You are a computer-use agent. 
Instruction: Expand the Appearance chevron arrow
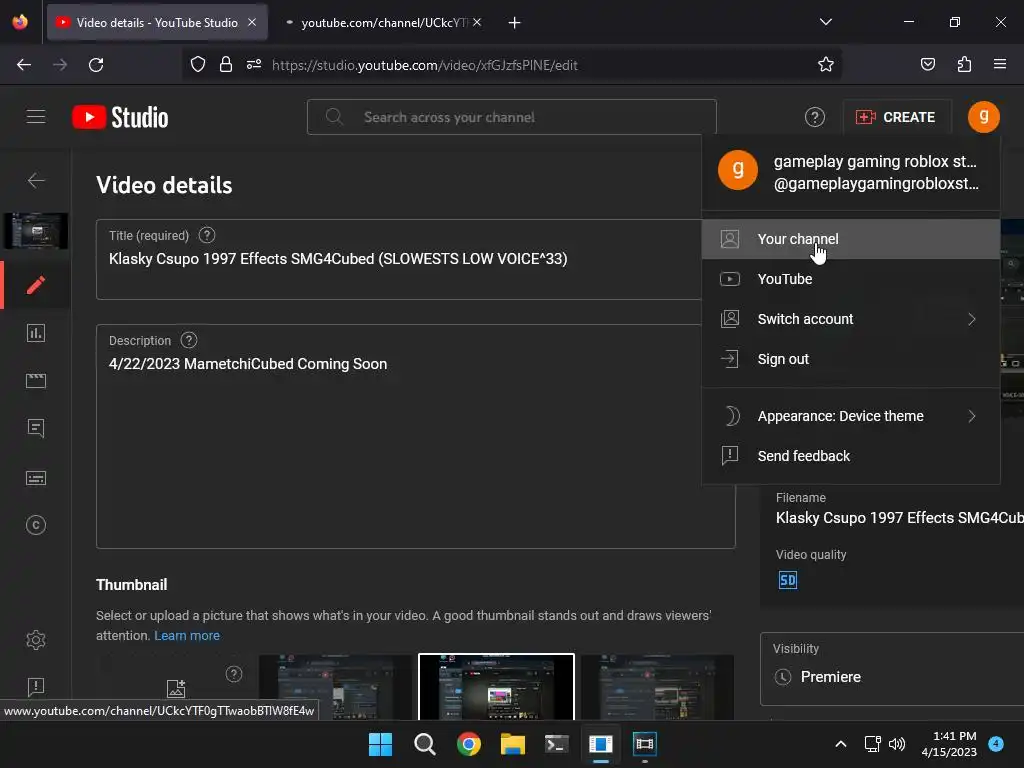pyautogui.click(x=972, y=416)
